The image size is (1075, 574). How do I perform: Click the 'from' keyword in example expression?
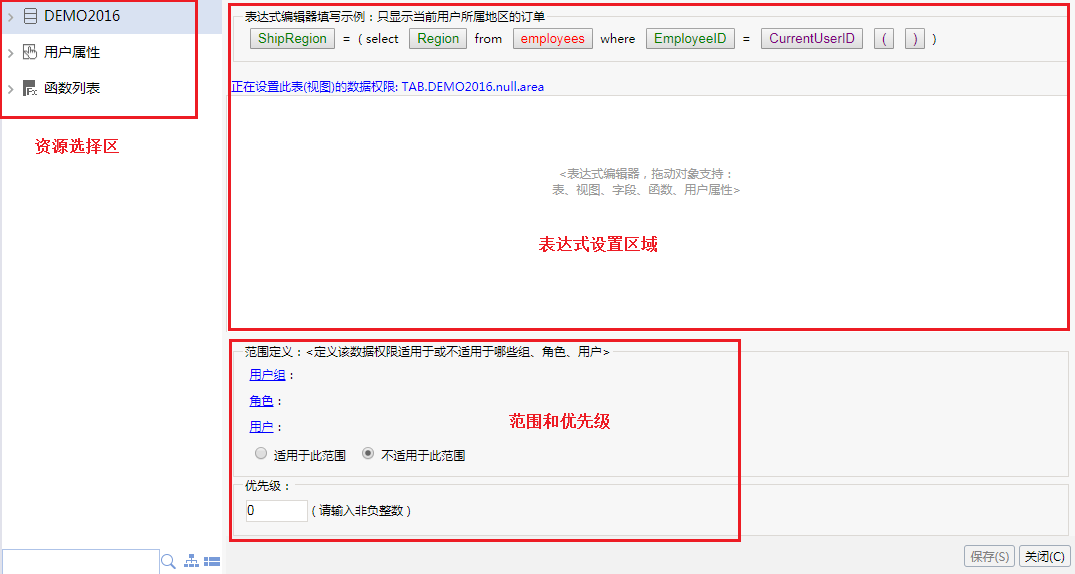[488, 39]
